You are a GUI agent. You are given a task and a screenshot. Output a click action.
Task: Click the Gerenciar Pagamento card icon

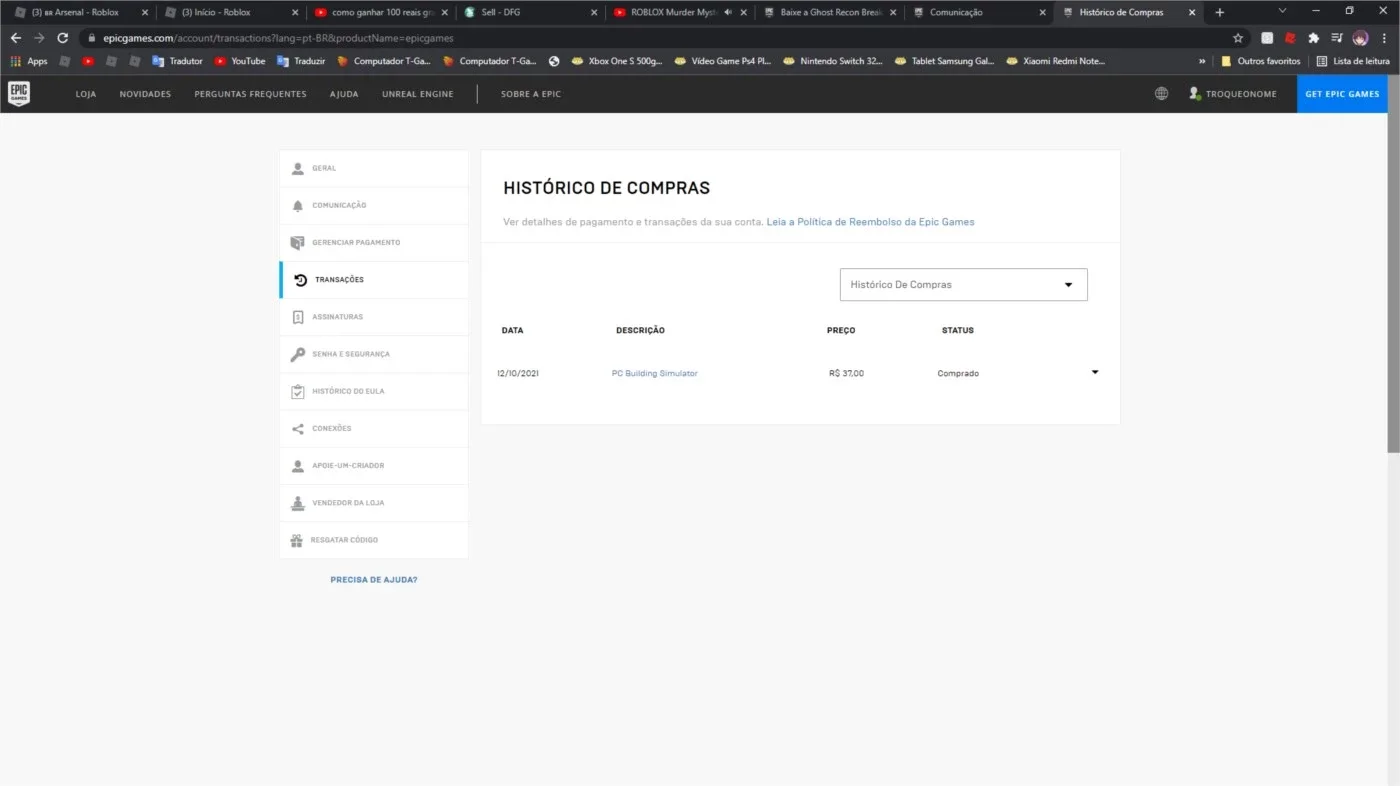pos(298,242)
